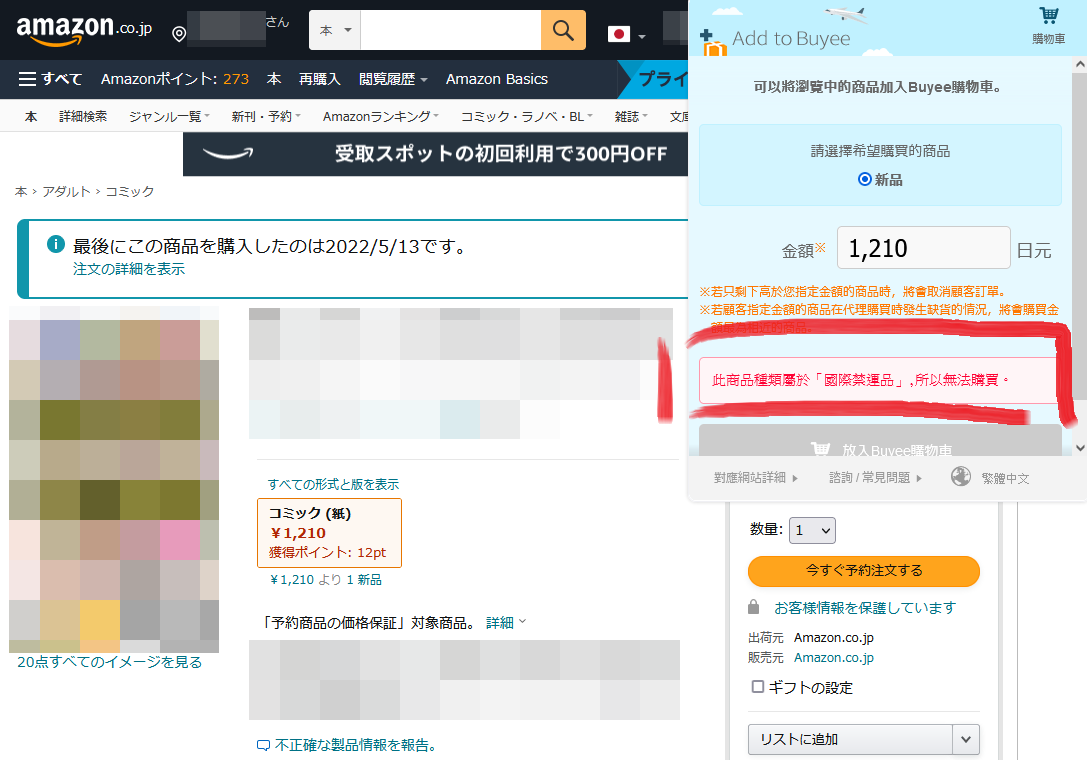This screenshot has width=1087, height=760.
Task: Click Buyee panel scrollbar up arrow
Action: click(x=1079, y=64)
